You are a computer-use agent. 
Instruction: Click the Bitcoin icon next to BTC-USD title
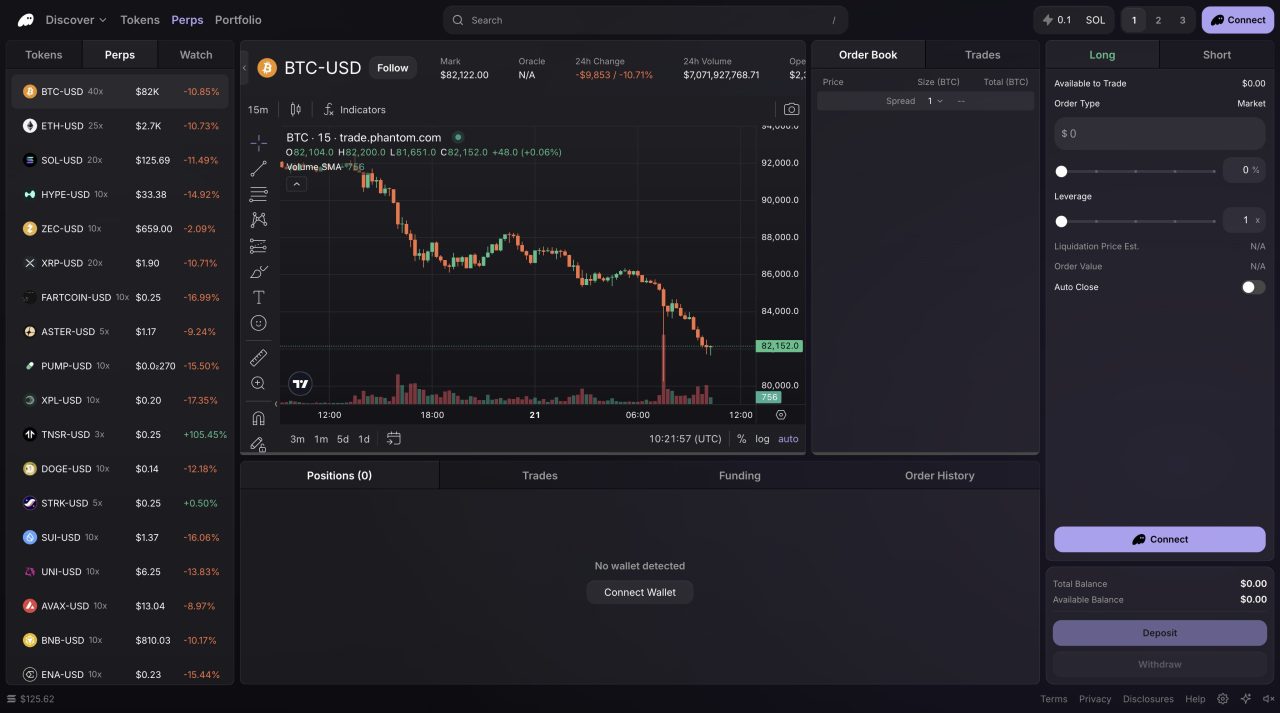pyautogui.click(x=267, y=68)
